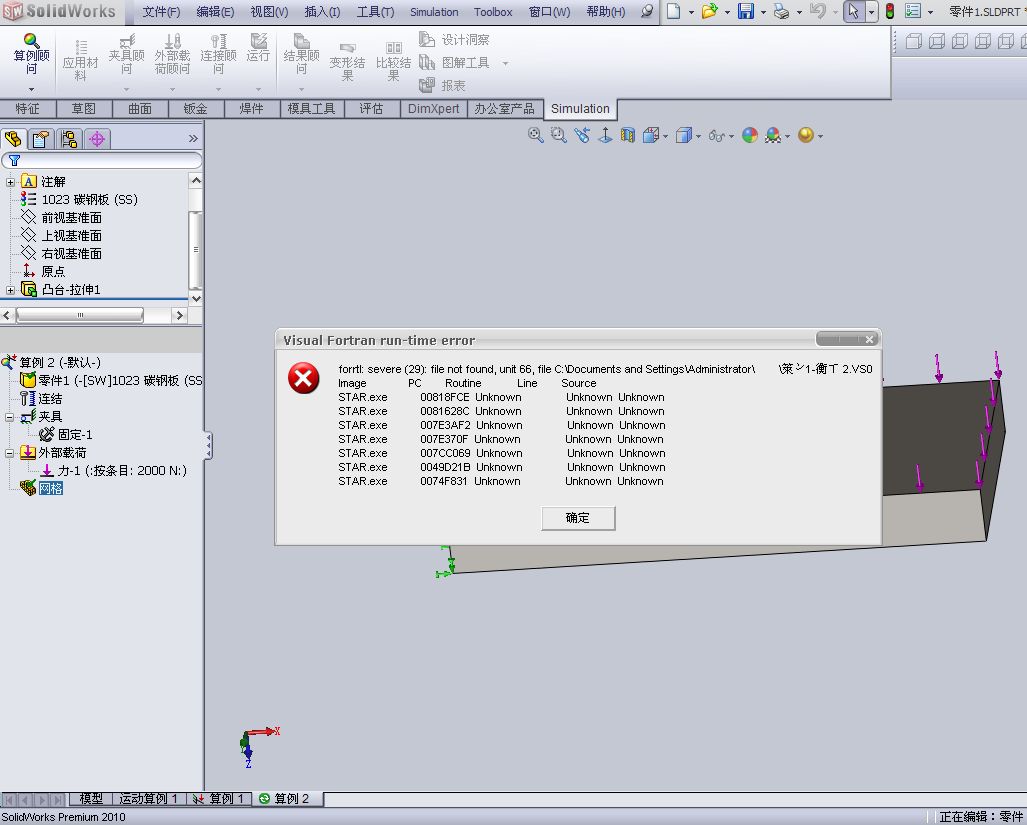Select the 前视基准面 front plane
Screen dimensions: 1027x825
pos(62,217)
